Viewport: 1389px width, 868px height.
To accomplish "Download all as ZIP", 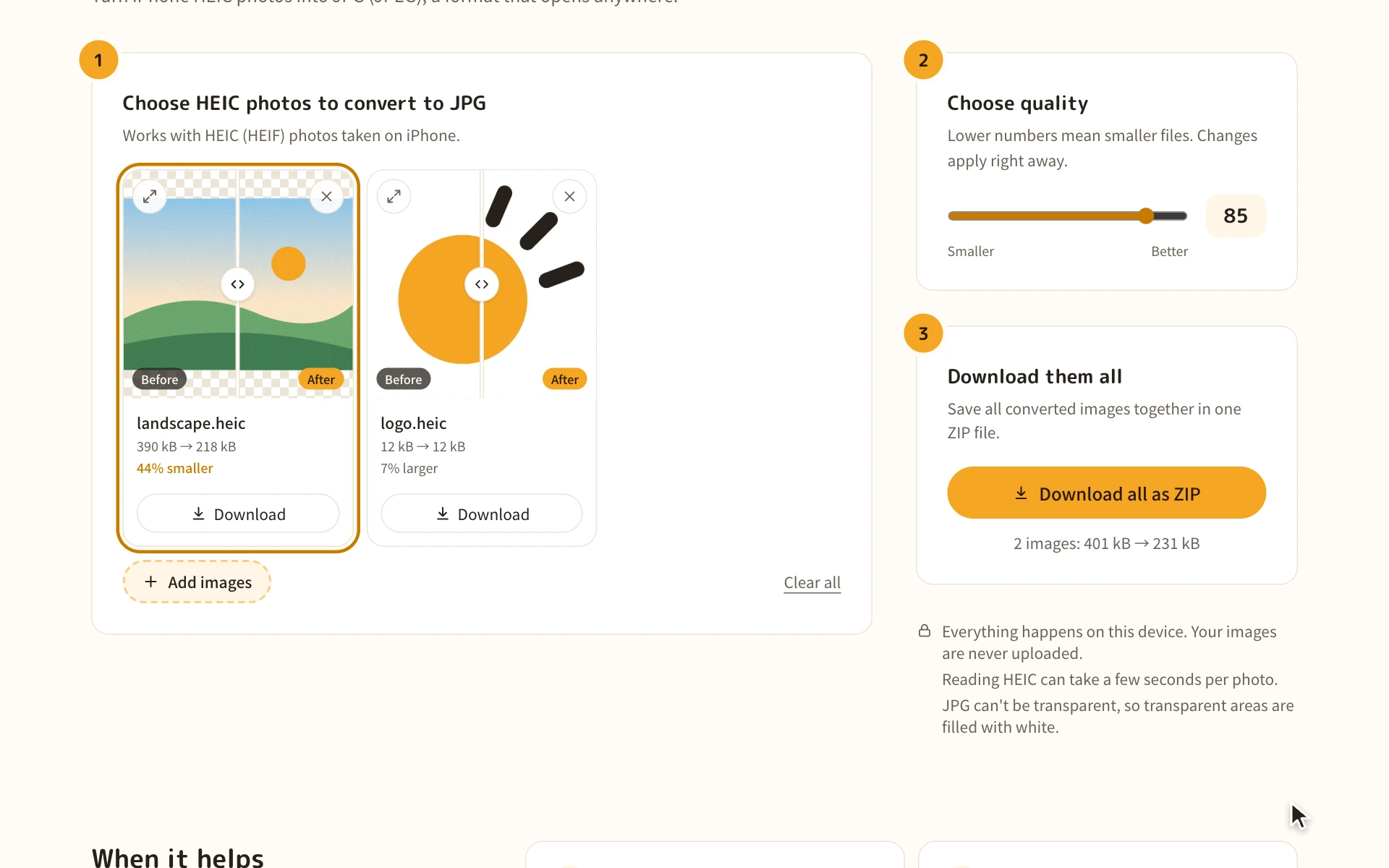I will [1106, 493].
